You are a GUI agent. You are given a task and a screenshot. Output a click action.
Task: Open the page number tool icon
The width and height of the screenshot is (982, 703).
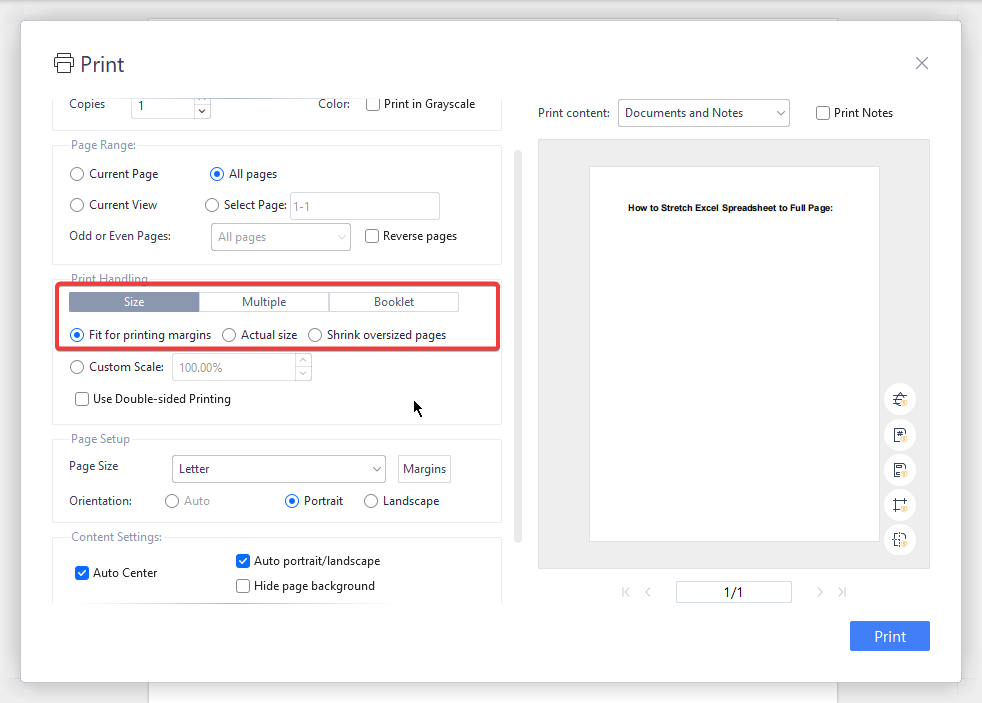(899, 435)
